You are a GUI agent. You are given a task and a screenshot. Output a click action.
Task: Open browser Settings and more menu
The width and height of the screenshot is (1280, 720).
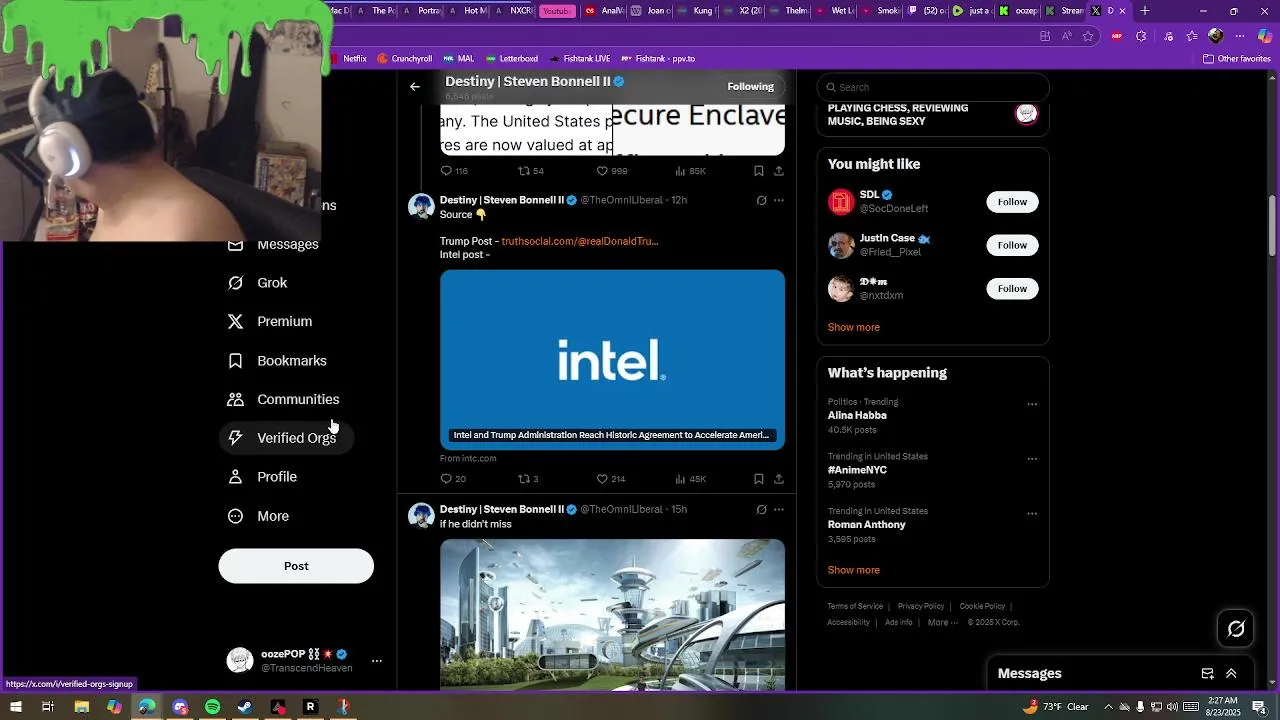1240,36
